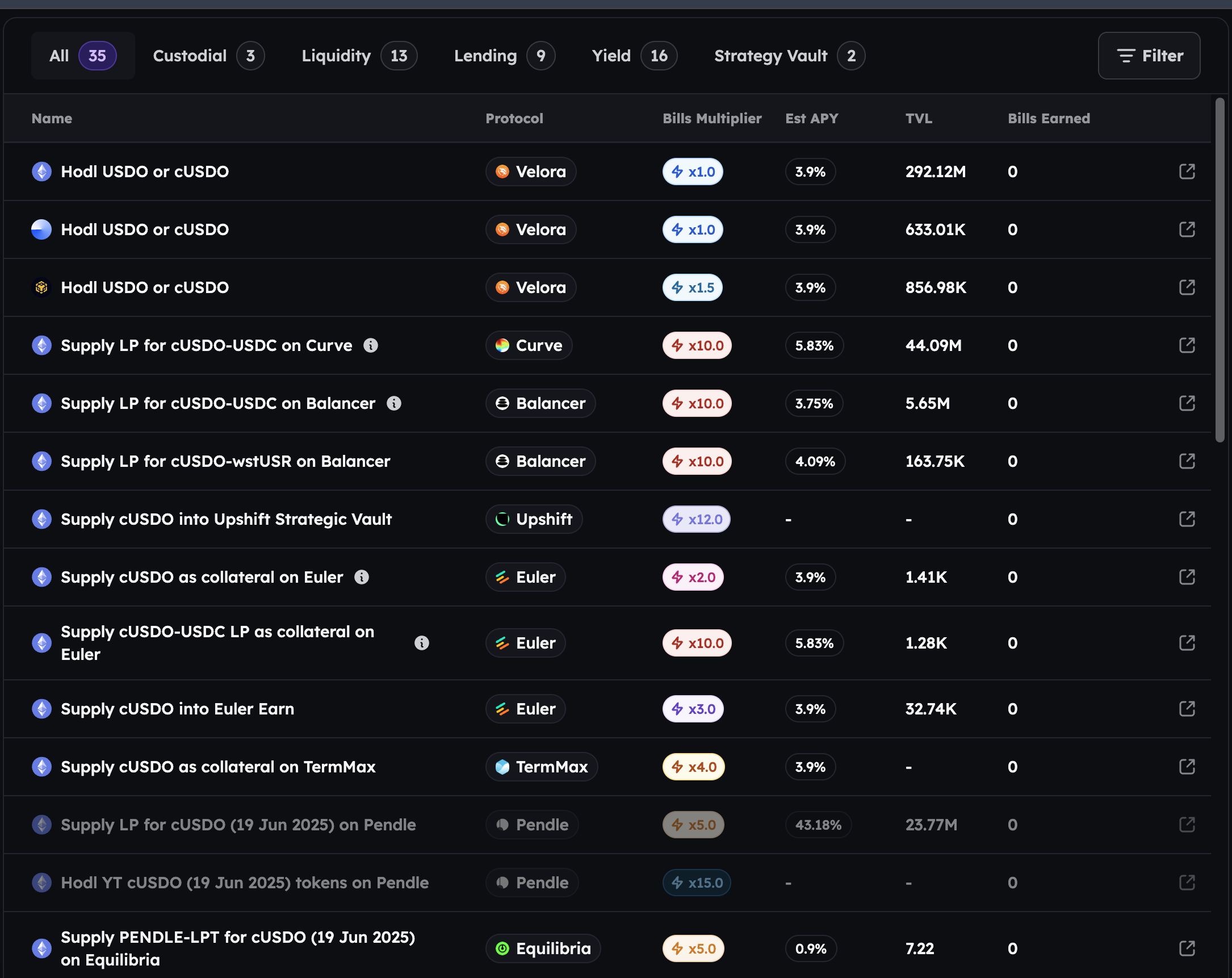Click info icon for cUSDO-USDC LP Euler
The height and width of the screenshot is (978, 1232).
[x=422, y=643]
